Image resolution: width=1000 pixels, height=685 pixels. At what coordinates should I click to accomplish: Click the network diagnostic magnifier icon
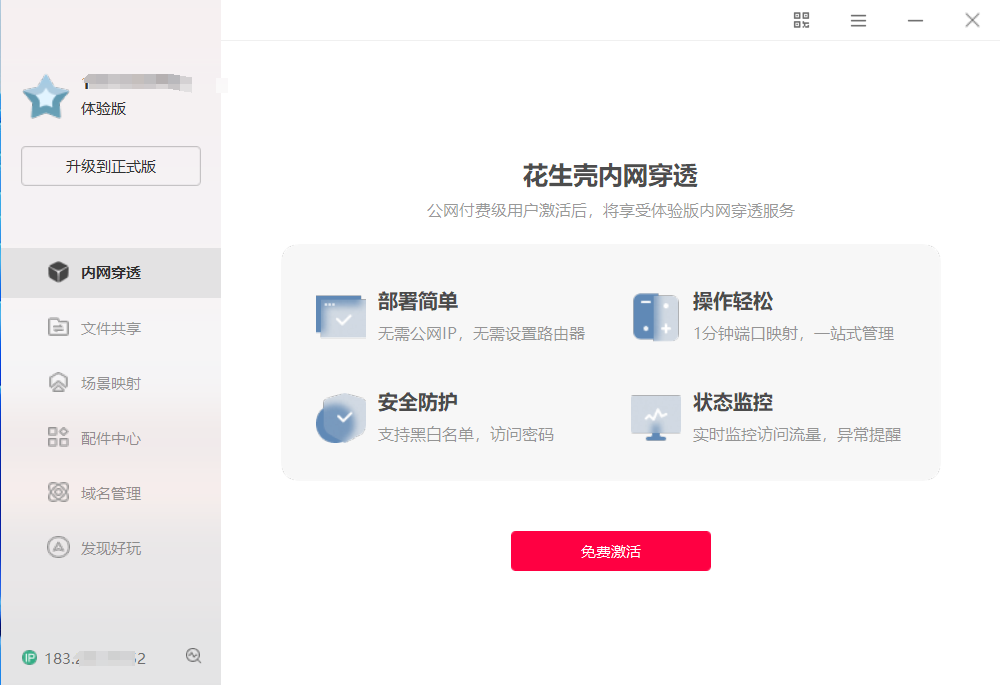194,656
